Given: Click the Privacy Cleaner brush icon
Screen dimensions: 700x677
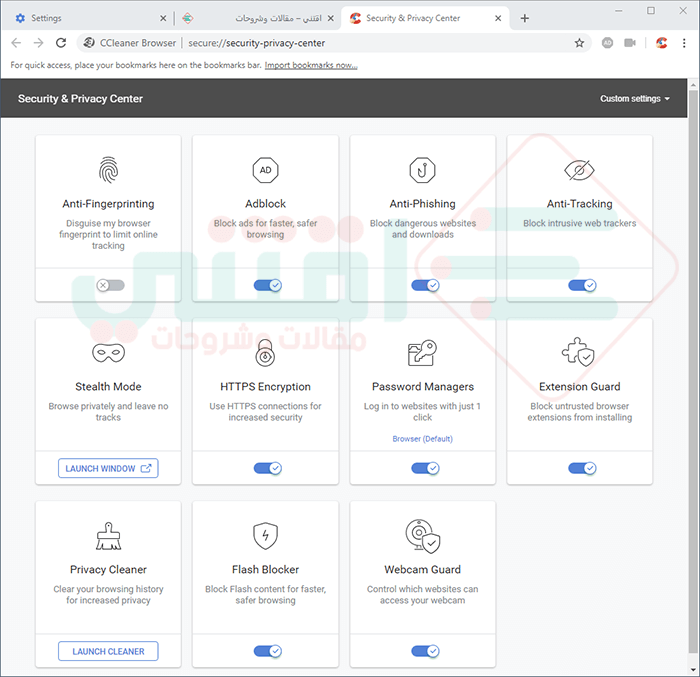Looking at the screenshot, I should [x=108, y=536].
